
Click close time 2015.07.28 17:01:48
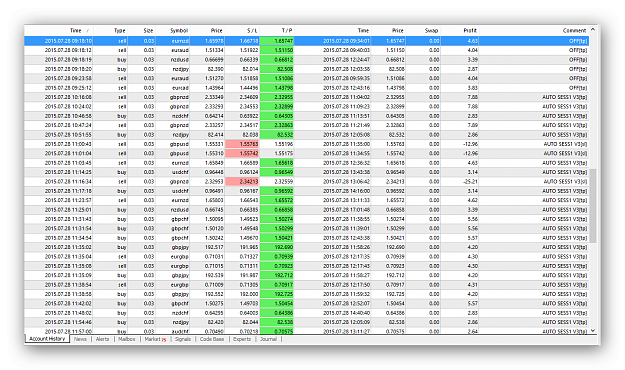coord(346,210)
